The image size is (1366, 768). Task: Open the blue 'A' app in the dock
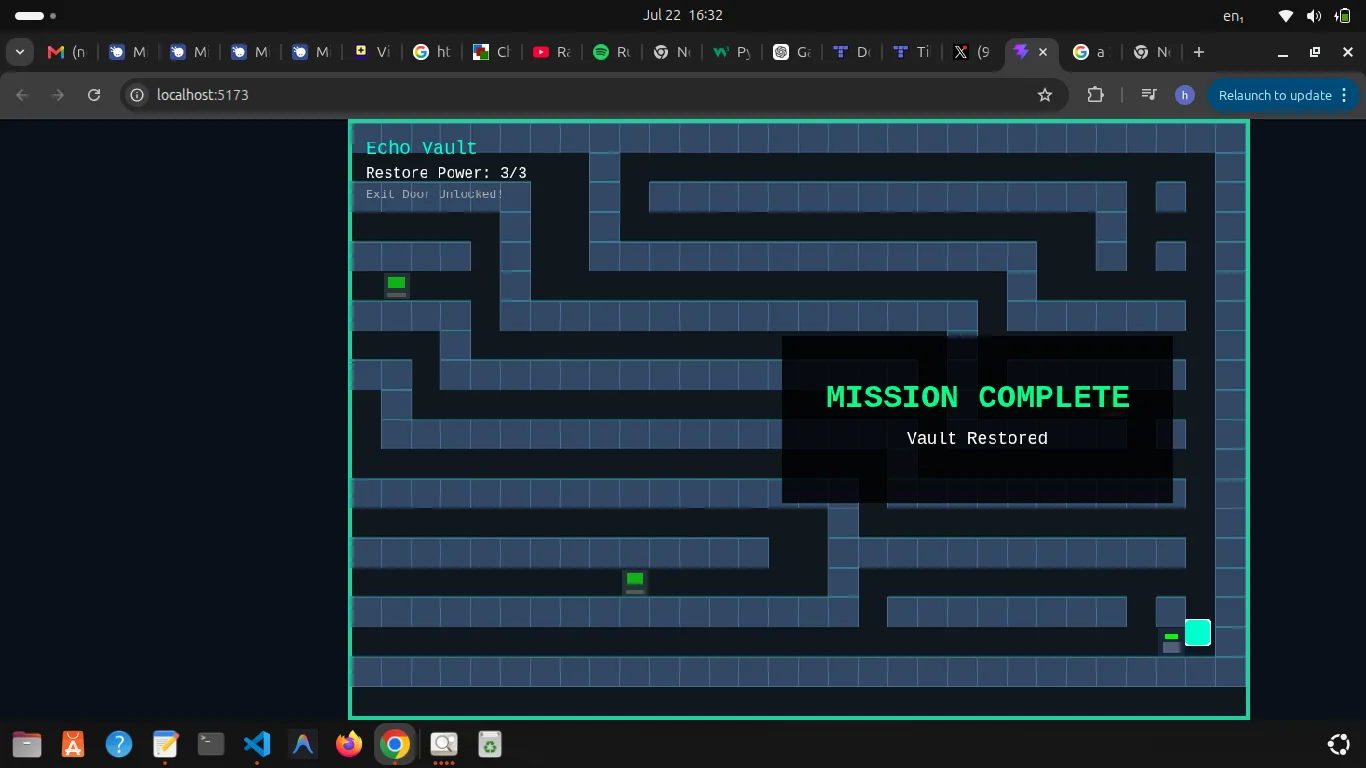pyautogui.click(x=303, y=744)
